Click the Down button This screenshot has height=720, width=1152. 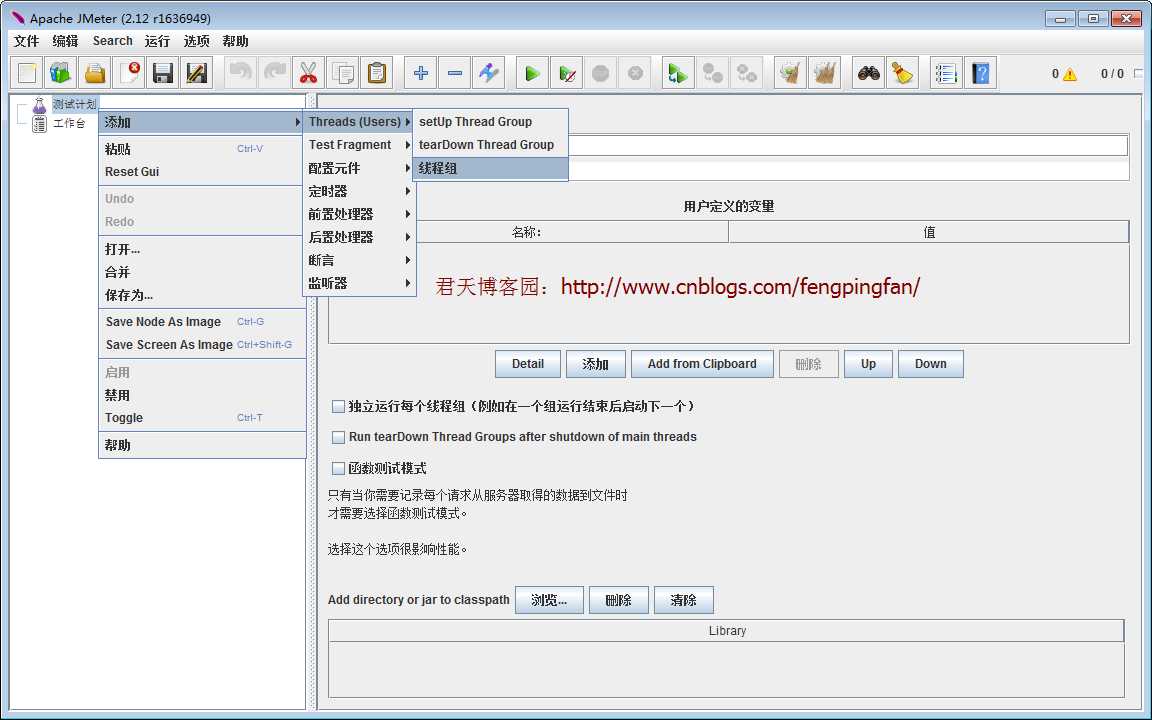pyautogui.click(x=930, y=364)
